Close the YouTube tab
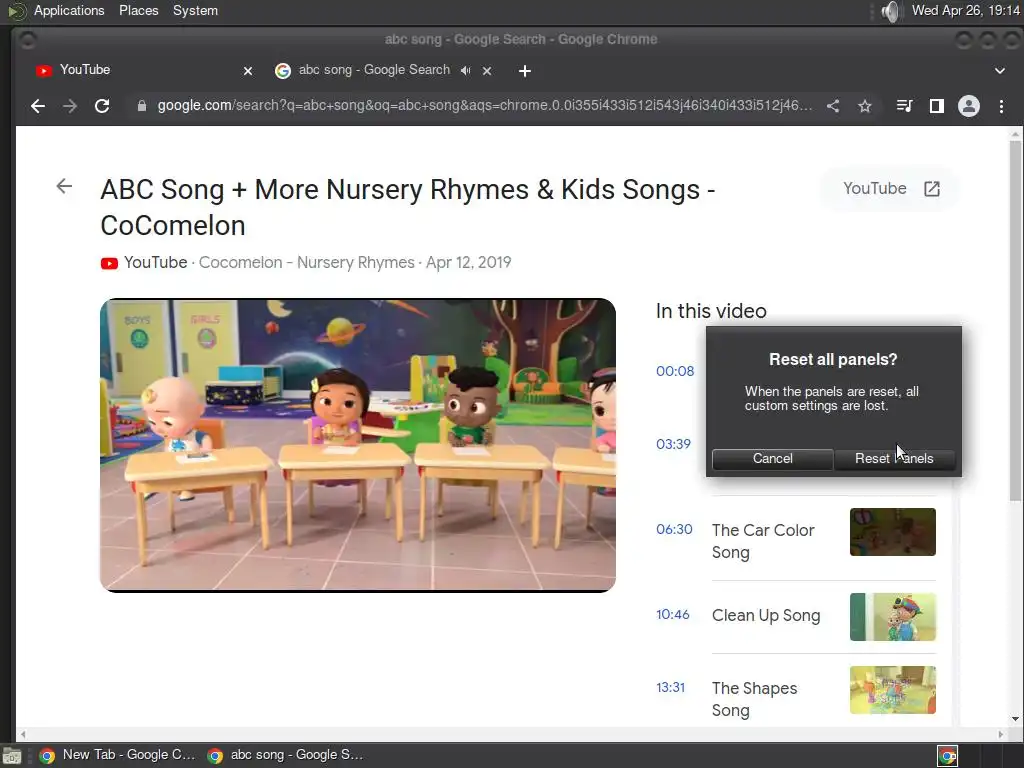1024x768 pixels. [x=248, y=71]
